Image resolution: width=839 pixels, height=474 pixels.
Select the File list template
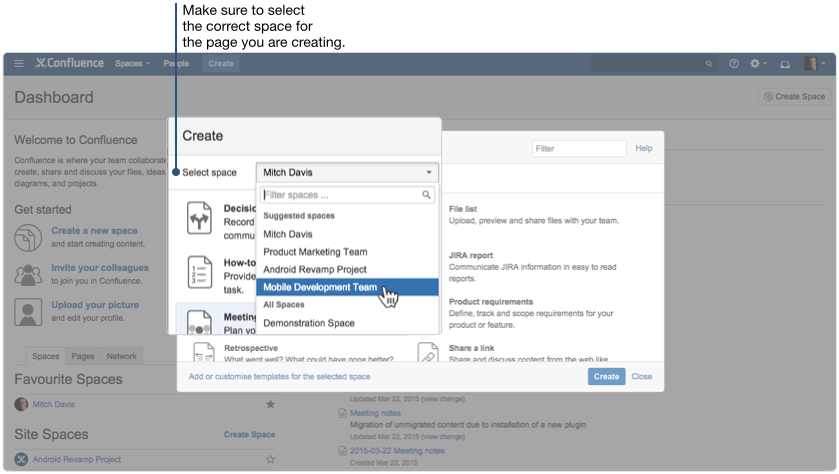tap(463, 209)
